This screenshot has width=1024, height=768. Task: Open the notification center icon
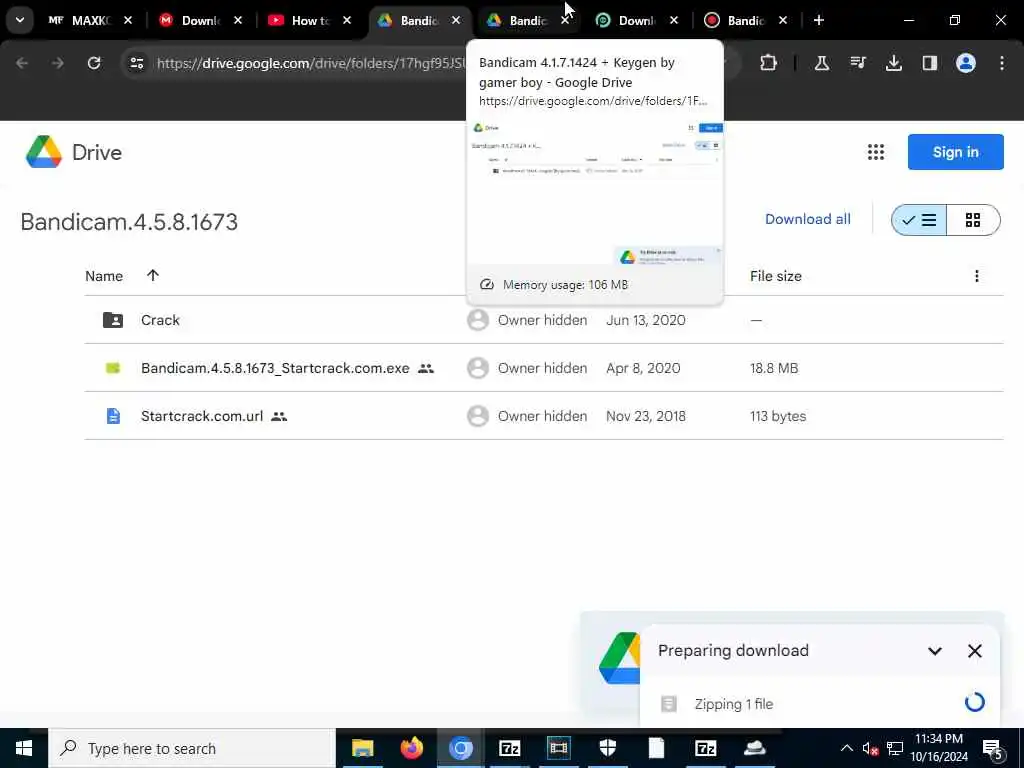[993, 749]
